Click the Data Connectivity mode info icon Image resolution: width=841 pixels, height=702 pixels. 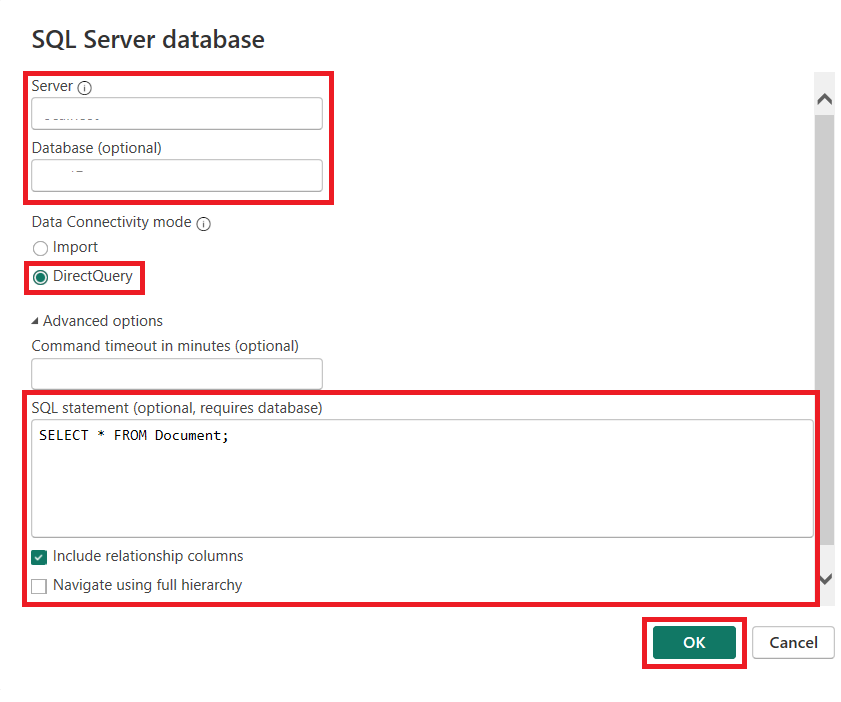click(x=203, y=224)
